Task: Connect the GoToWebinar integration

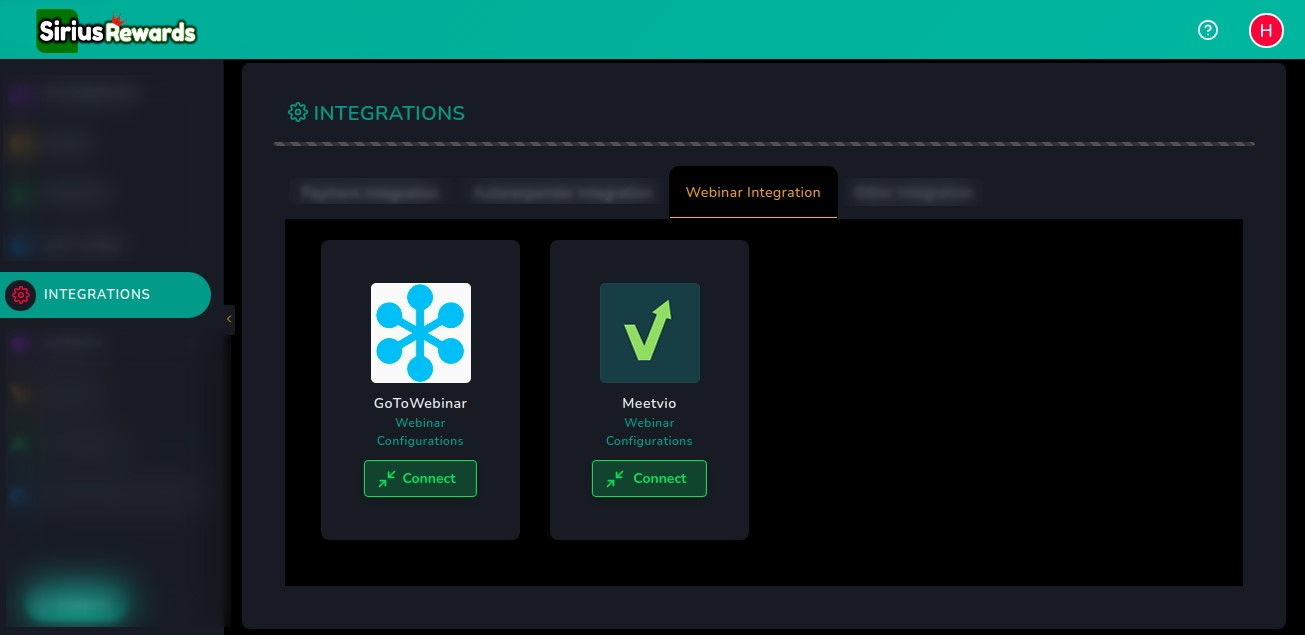Action: [x=420, y=478]
